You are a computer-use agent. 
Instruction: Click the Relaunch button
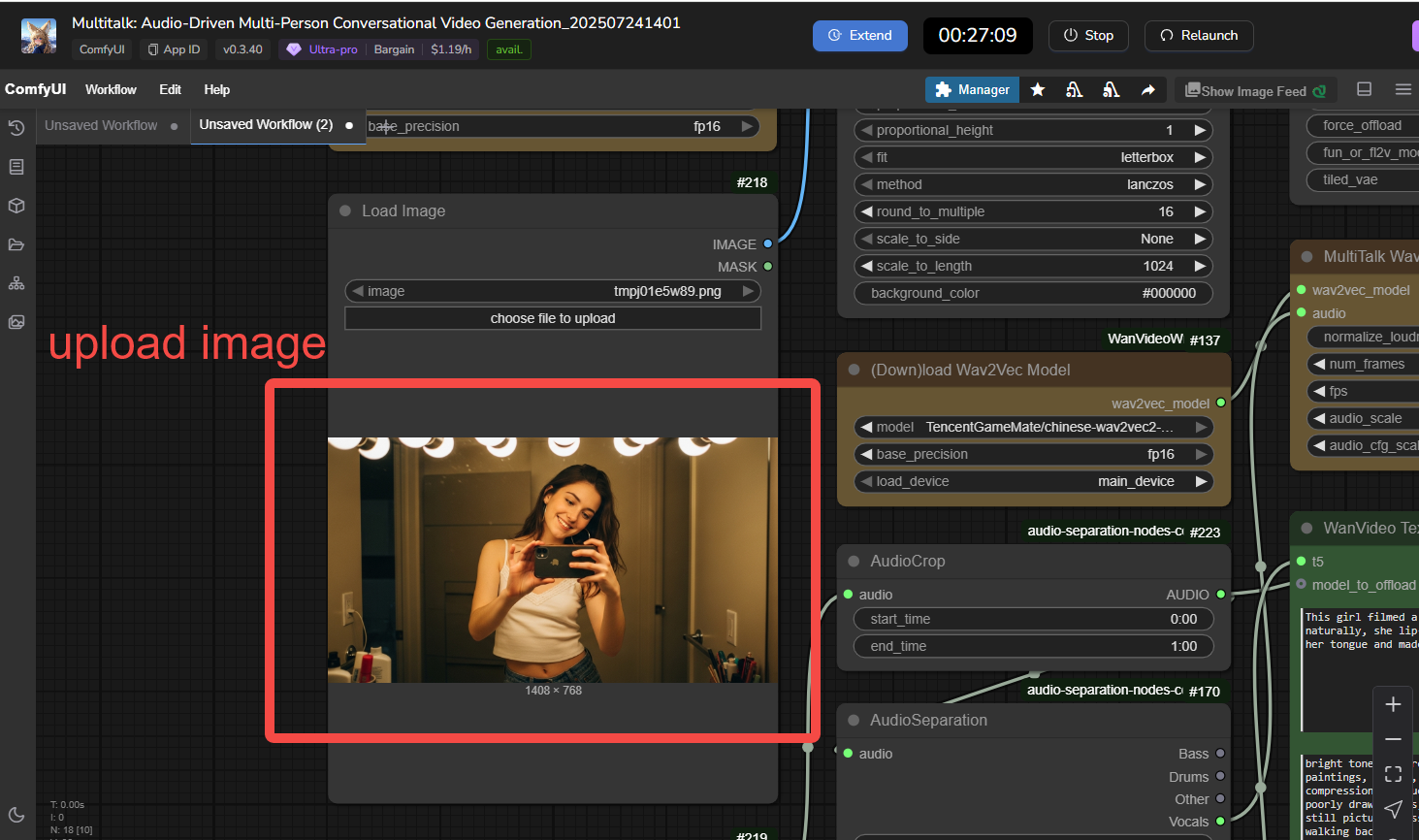[x=1199, y=35]
